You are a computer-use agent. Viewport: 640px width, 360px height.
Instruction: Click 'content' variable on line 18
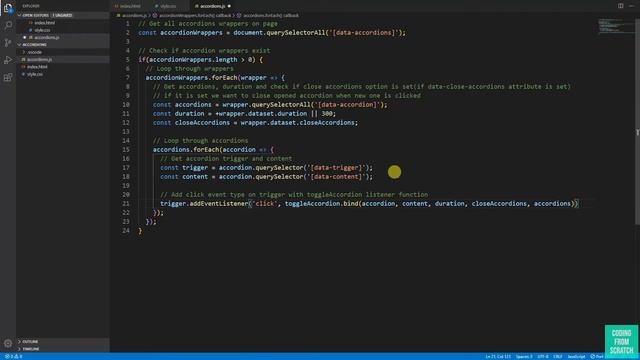point(195,177)
